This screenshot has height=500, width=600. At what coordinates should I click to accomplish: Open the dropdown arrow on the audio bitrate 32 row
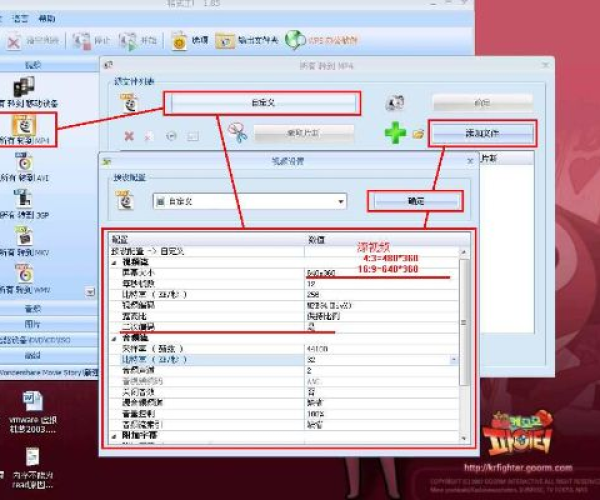(x=454, y=360)
